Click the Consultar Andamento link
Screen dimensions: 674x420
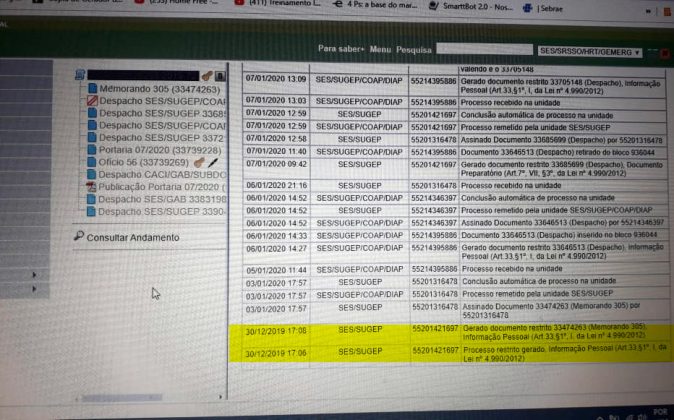coord(133,238)
